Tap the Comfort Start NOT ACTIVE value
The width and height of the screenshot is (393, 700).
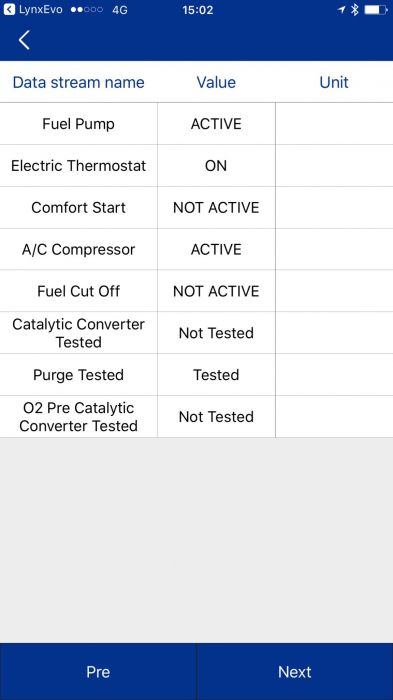tap(216, 208)
